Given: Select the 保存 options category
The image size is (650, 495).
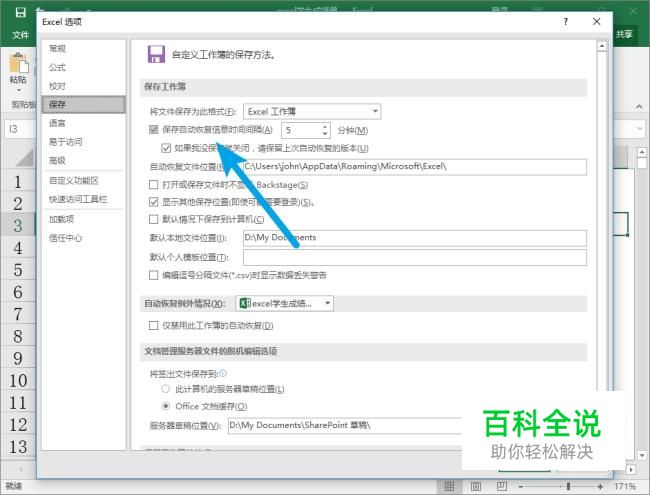Looking at the screenshot, I should coord(83,104).
